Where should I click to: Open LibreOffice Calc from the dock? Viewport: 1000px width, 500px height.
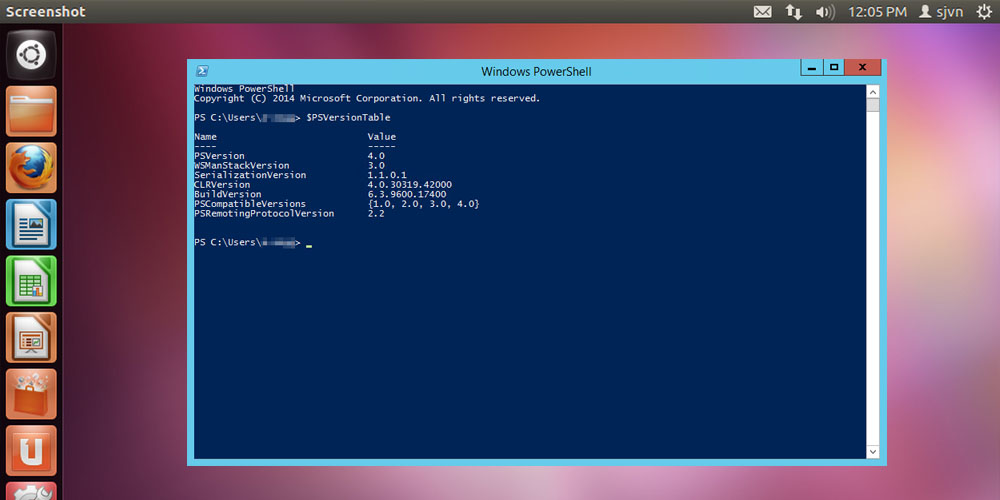click(x=31, y=281)
